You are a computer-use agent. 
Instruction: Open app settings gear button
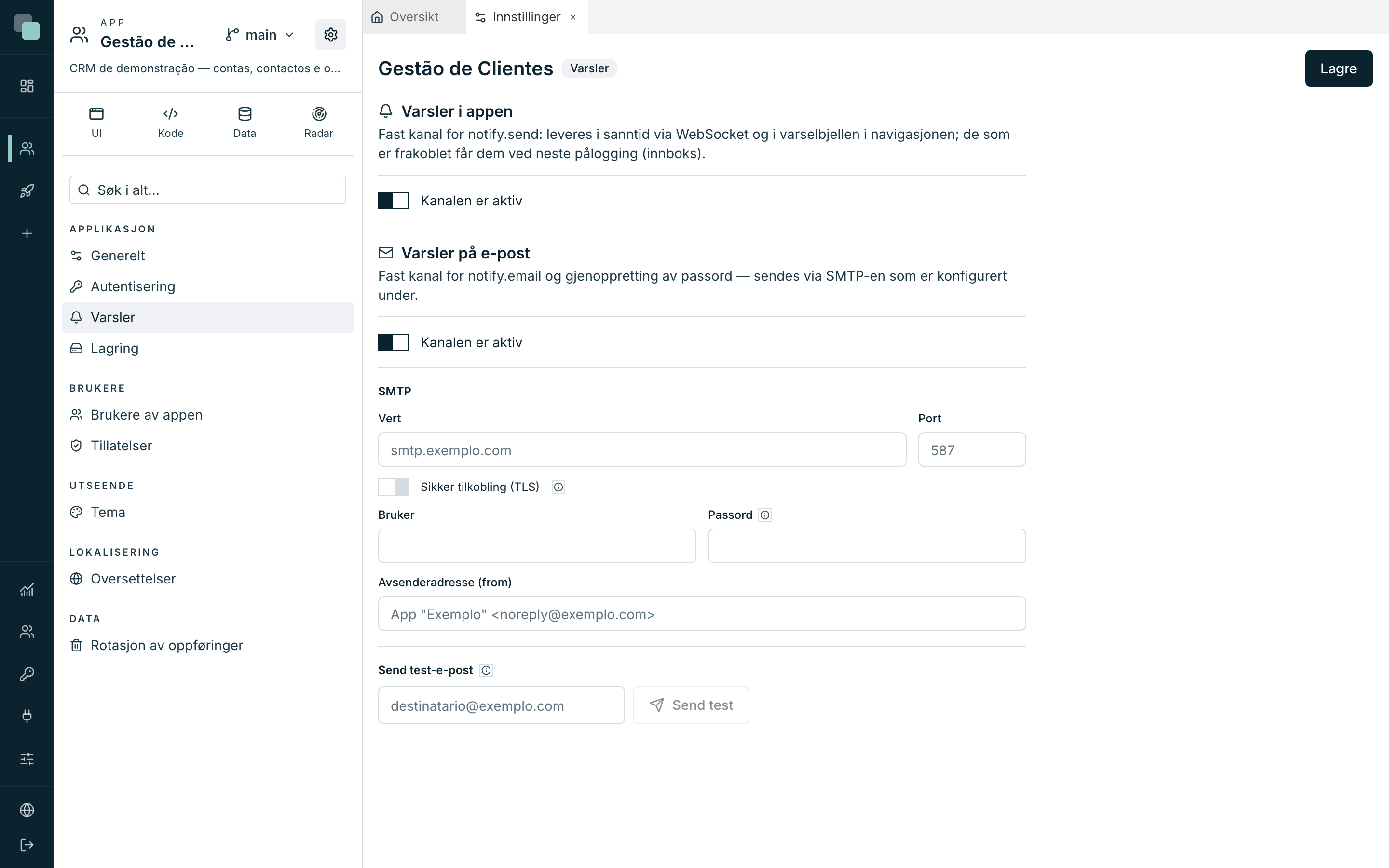[330, 35]
